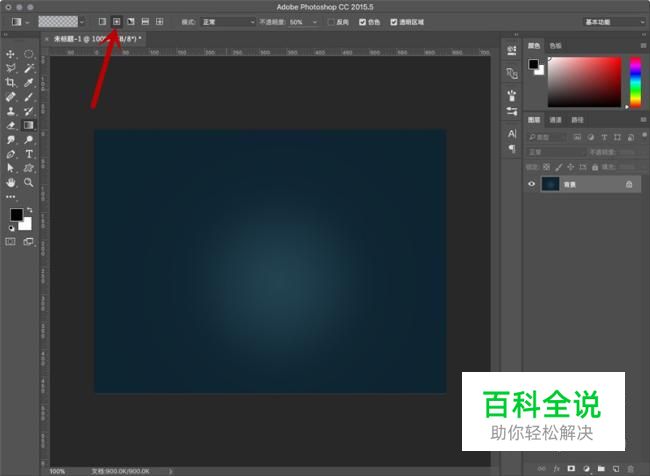This screenshot has width=650, height=476.
Task: Filter layers by smart objects
Action: [x=631, y=137]
